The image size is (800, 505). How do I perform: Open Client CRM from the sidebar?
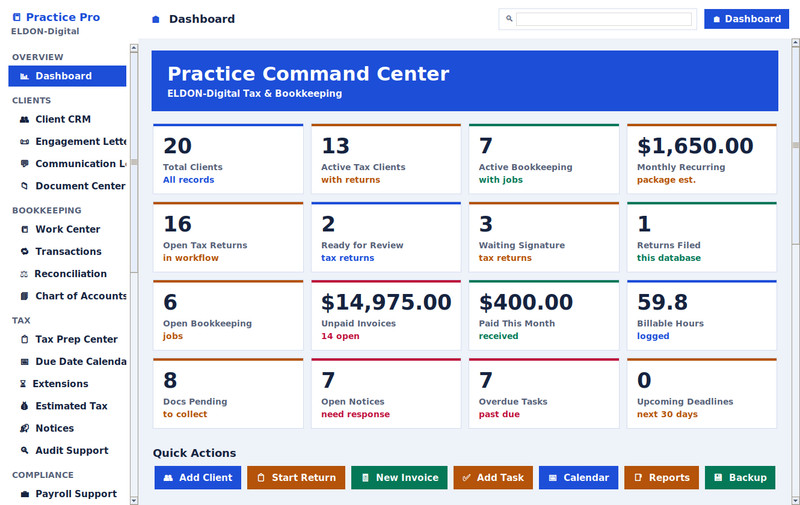pyautogui.click(x=67, y=119)
